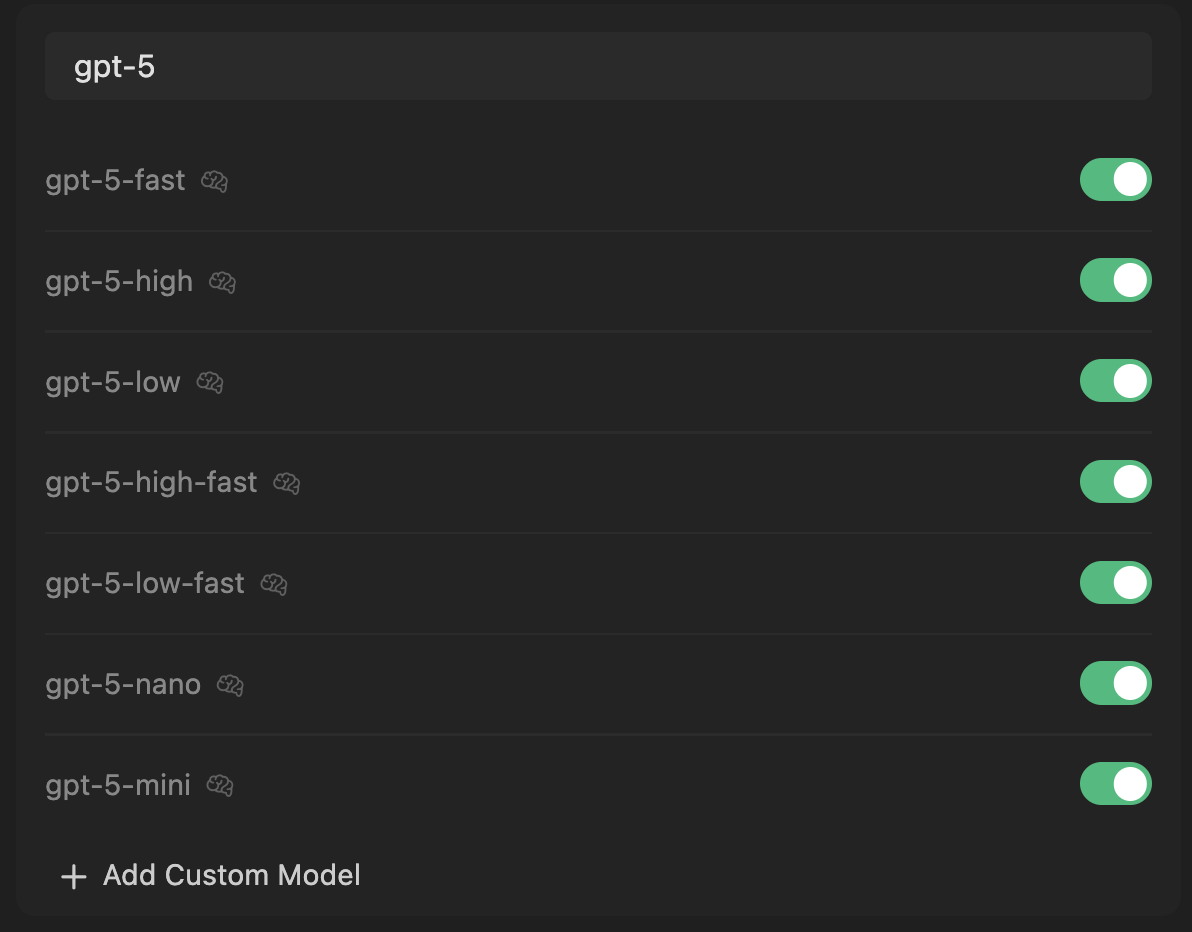Switch off the gpt-5-low-fast model
The width and height of the screenshot is (1192, 932).
pyautogui.click(x=1115, y=583)
